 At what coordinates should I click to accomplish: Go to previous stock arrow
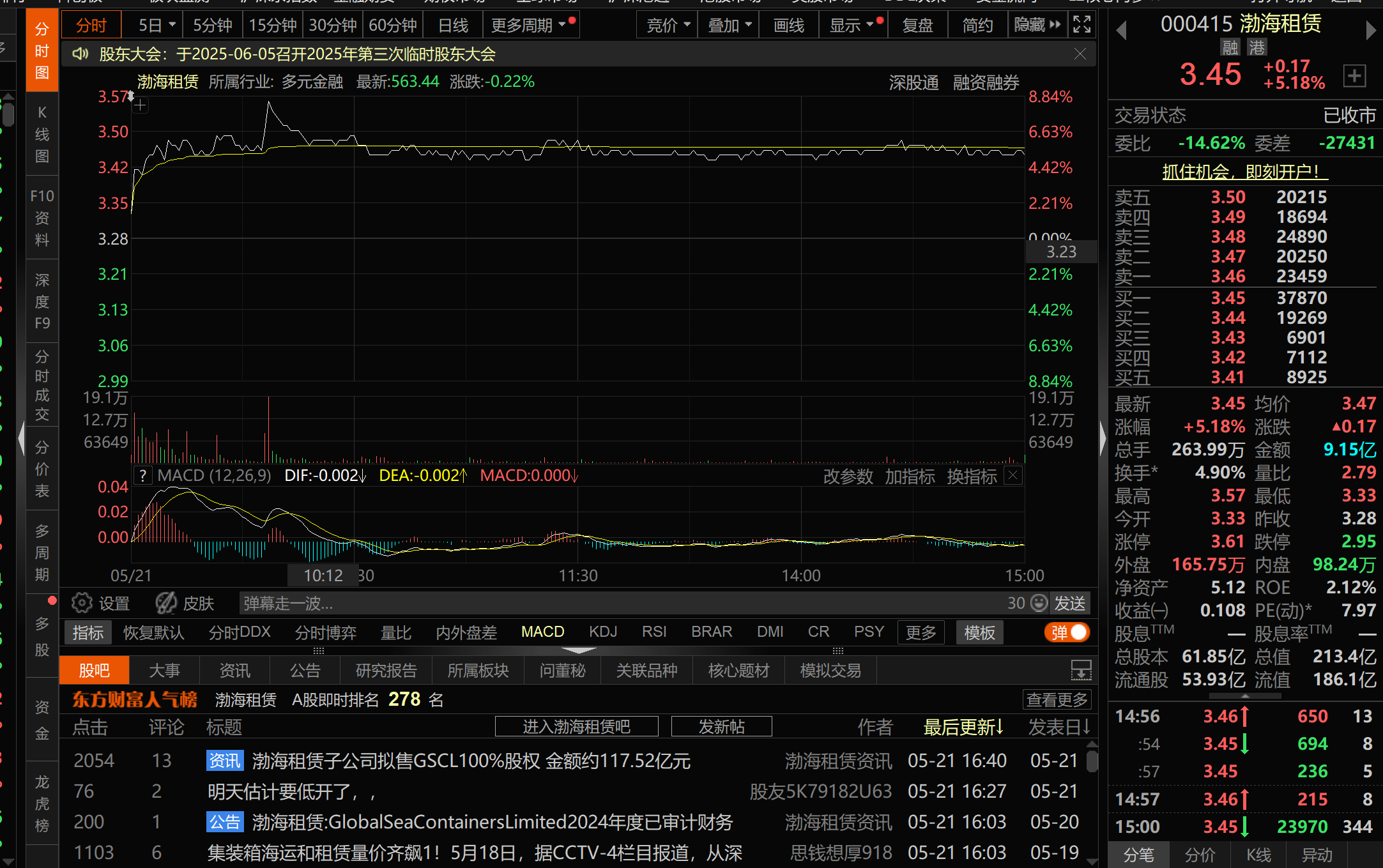[1121, 29]
